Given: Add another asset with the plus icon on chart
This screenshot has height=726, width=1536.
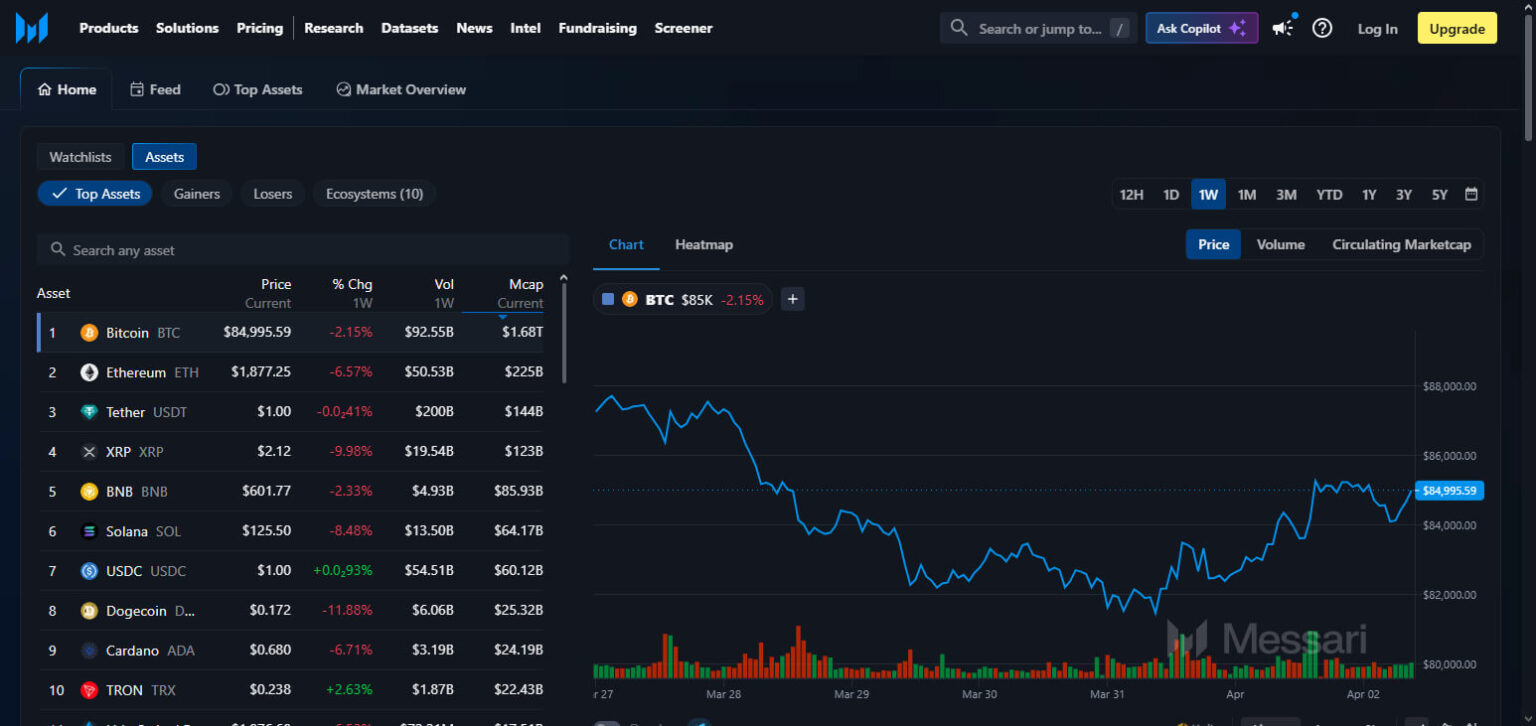Looking at the screenshot, I should pos(792,299).
